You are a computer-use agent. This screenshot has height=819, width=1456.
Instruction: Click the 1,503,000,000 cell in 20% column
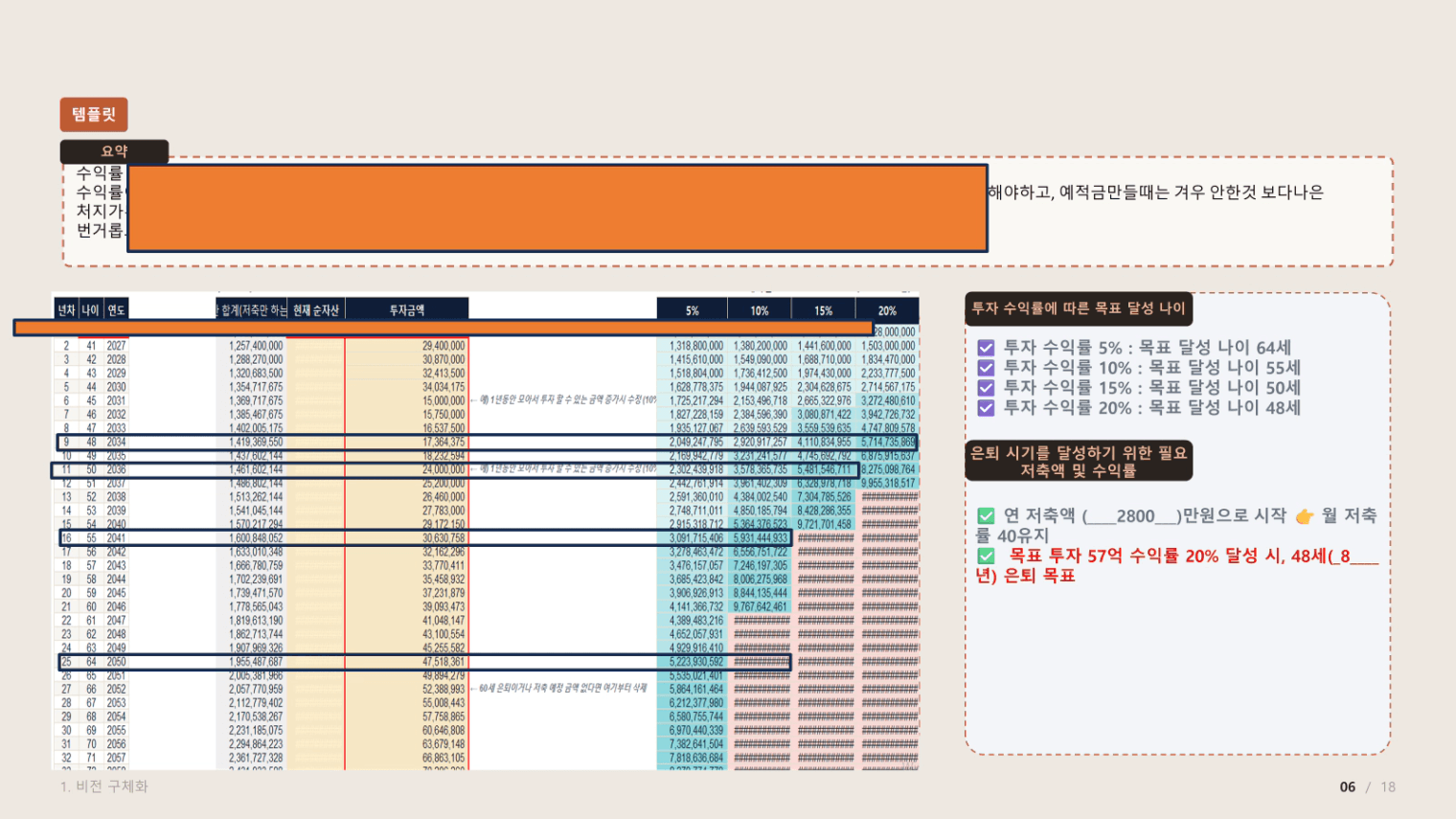point(888,346)
